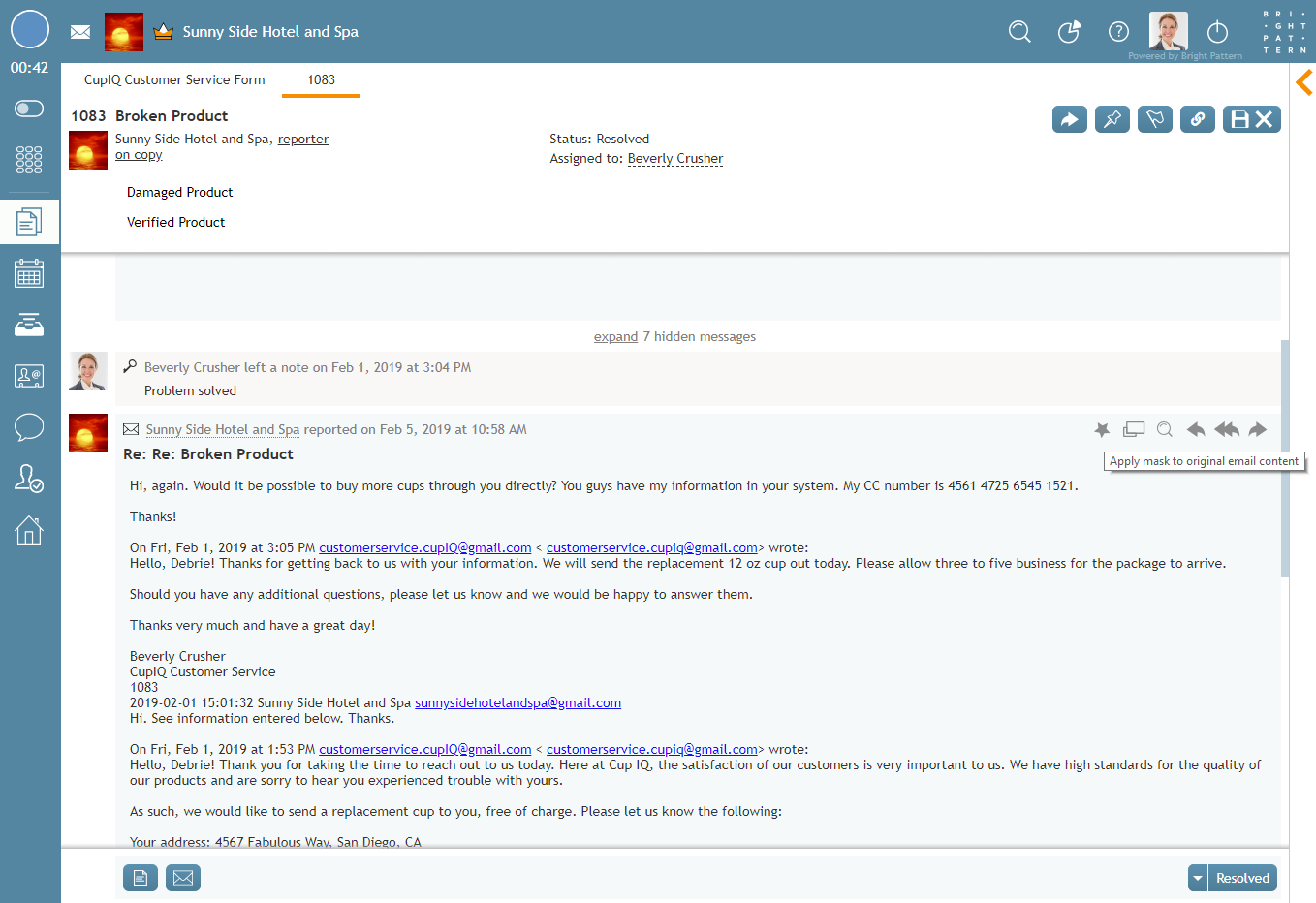This screenshot has height=903, width=1316.
Task: Click the Beverly Crusher assignee link
Action: coord(674,159)
